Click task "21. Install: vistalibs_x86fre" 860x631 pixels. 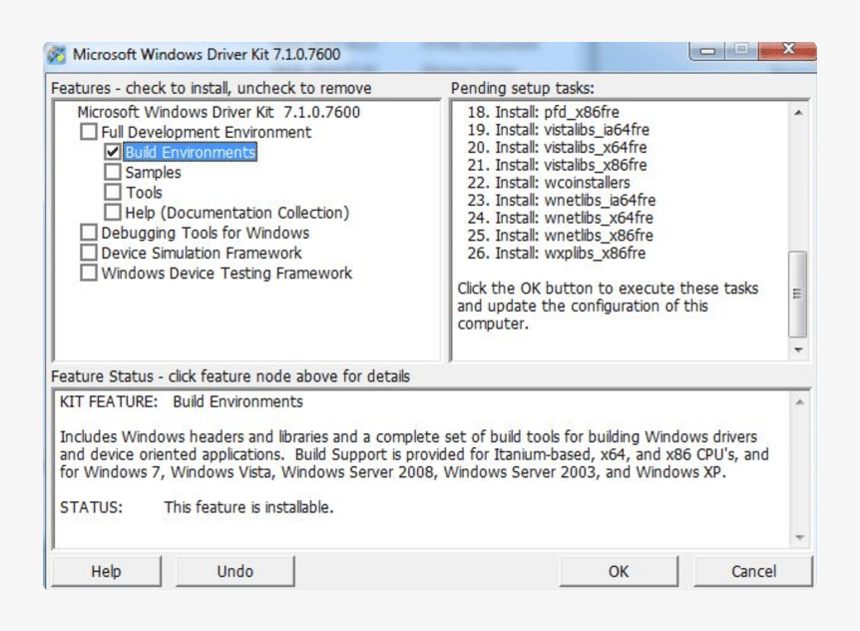pyautogui.click(x=557, y=165)
